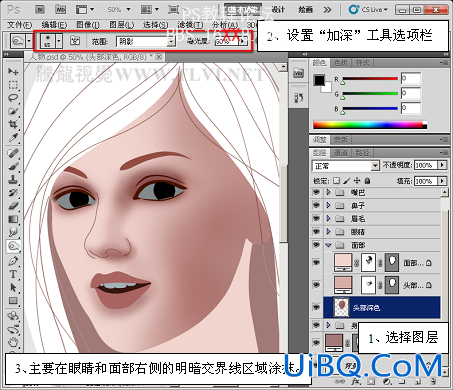Select the Lasso tool
The height and width of the screenshot is (390, 453).
[x=13, y=98]
